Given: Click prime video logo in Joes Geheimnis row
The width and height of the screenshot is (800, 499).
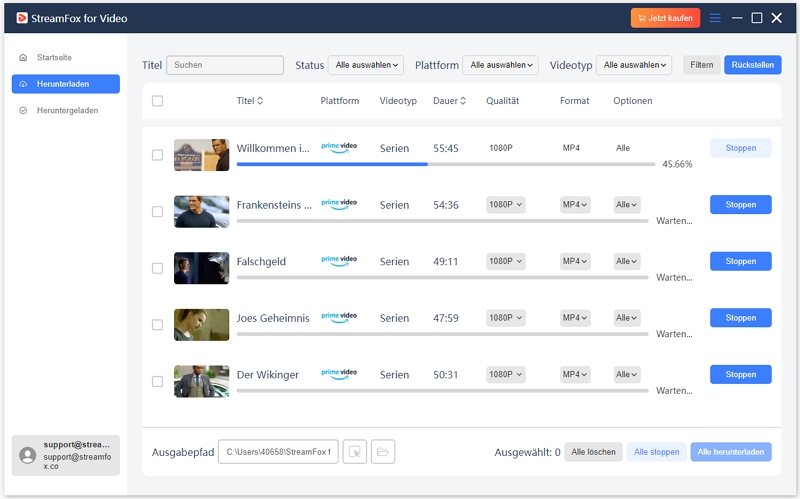Looking at the screenshot, I should (x=339, y=317).
